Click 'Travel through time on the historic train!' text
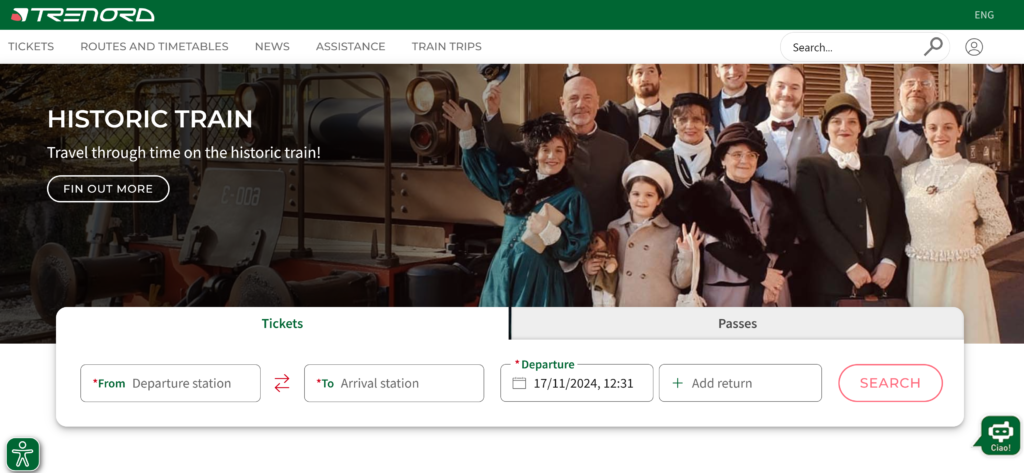1024x473 pixels. click(184, 154)
